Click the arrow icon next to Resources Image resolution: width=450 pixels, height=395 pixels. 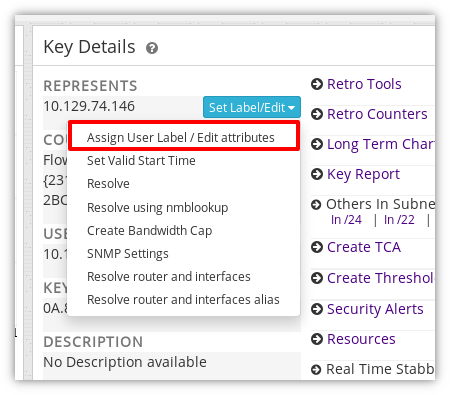coord(317,339)
